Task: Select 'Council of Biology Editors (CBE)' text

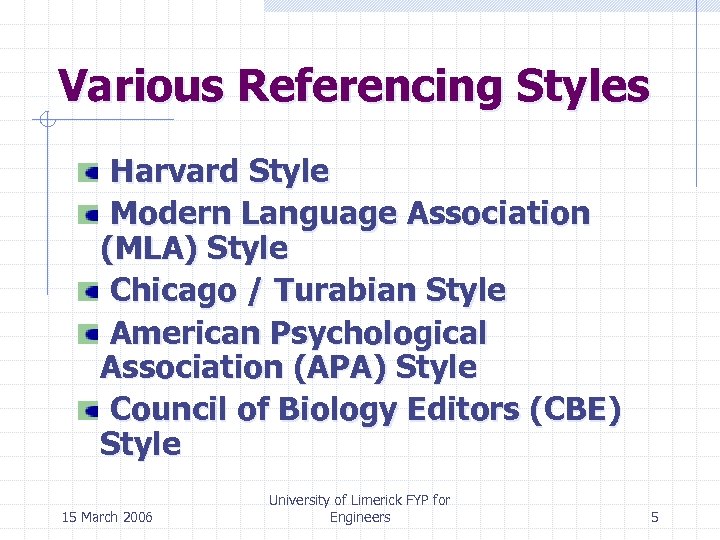Action: tap(366, 410)
